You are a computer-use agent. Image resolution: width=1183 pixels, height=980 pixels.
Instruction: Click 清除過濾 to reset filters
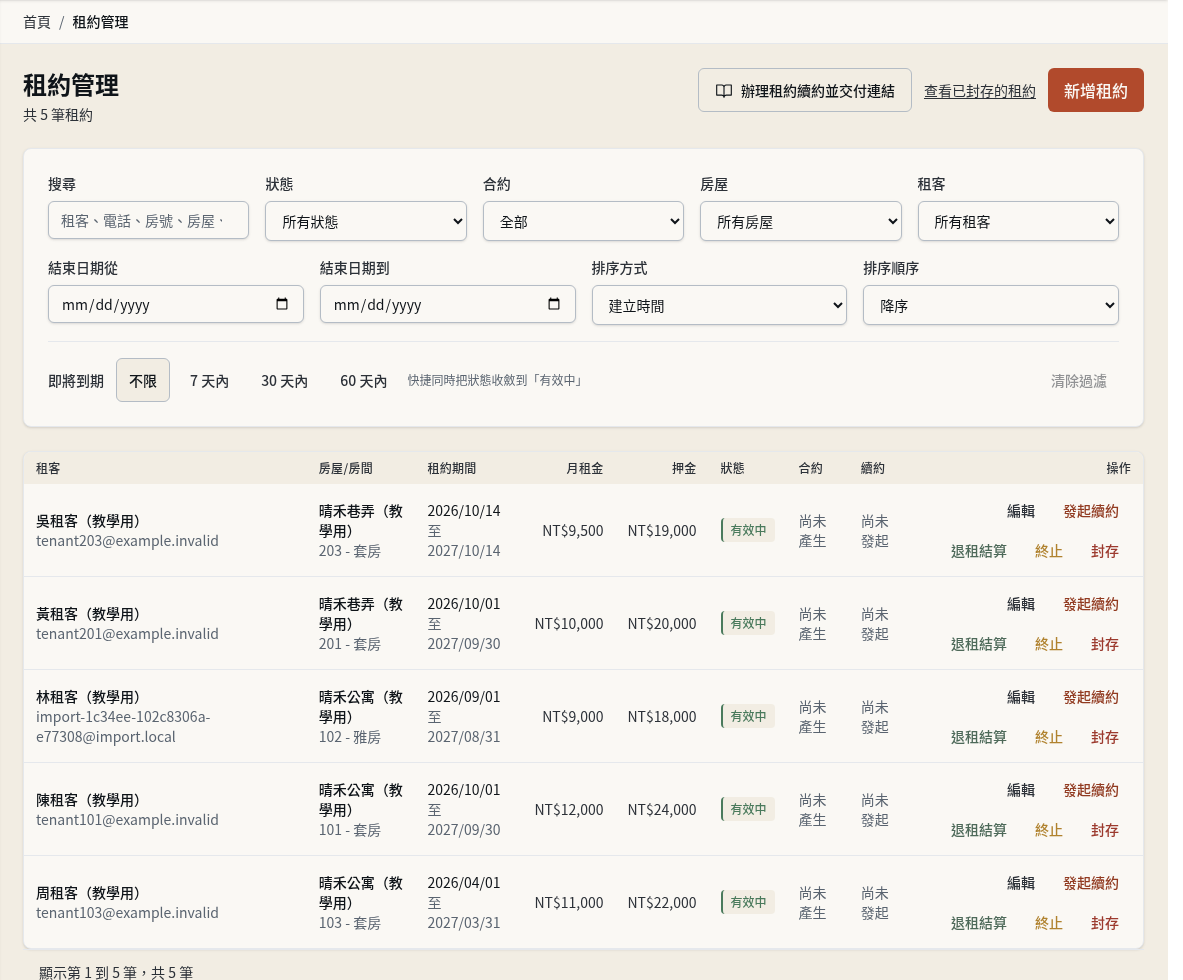(x=1079, y=381)
